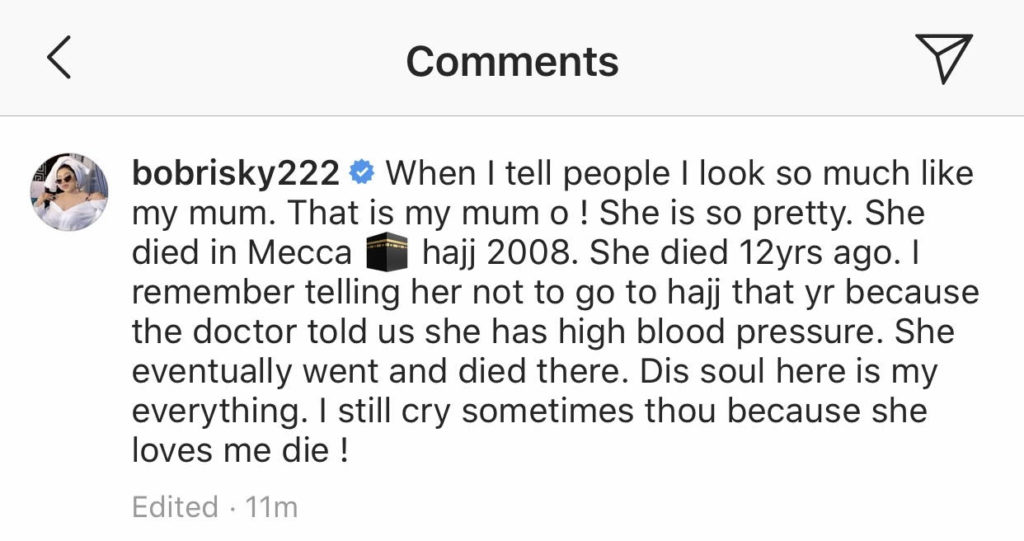1024x541 pixels.
Task: Click the blue verified badge
Action: [x=362, y=174]
